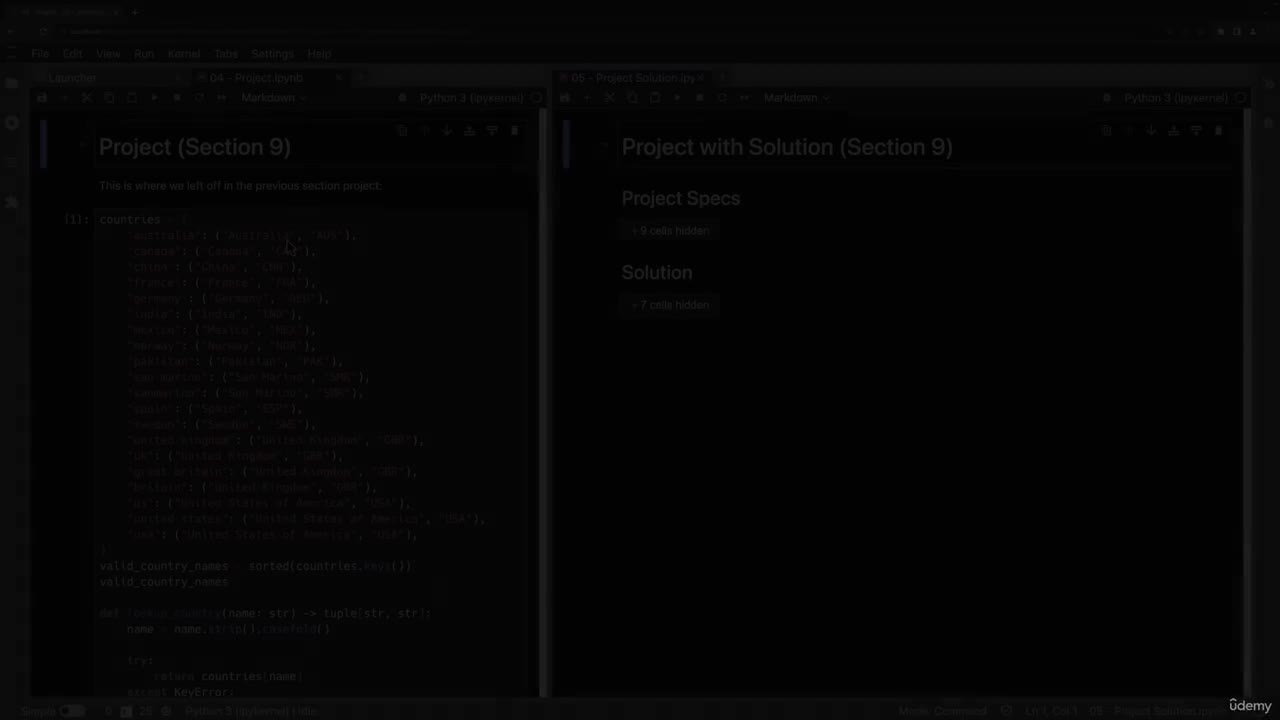The image size is (1280, 720).
Task: Move the Project (Section 9) cell down
Action: pos(447,131)
